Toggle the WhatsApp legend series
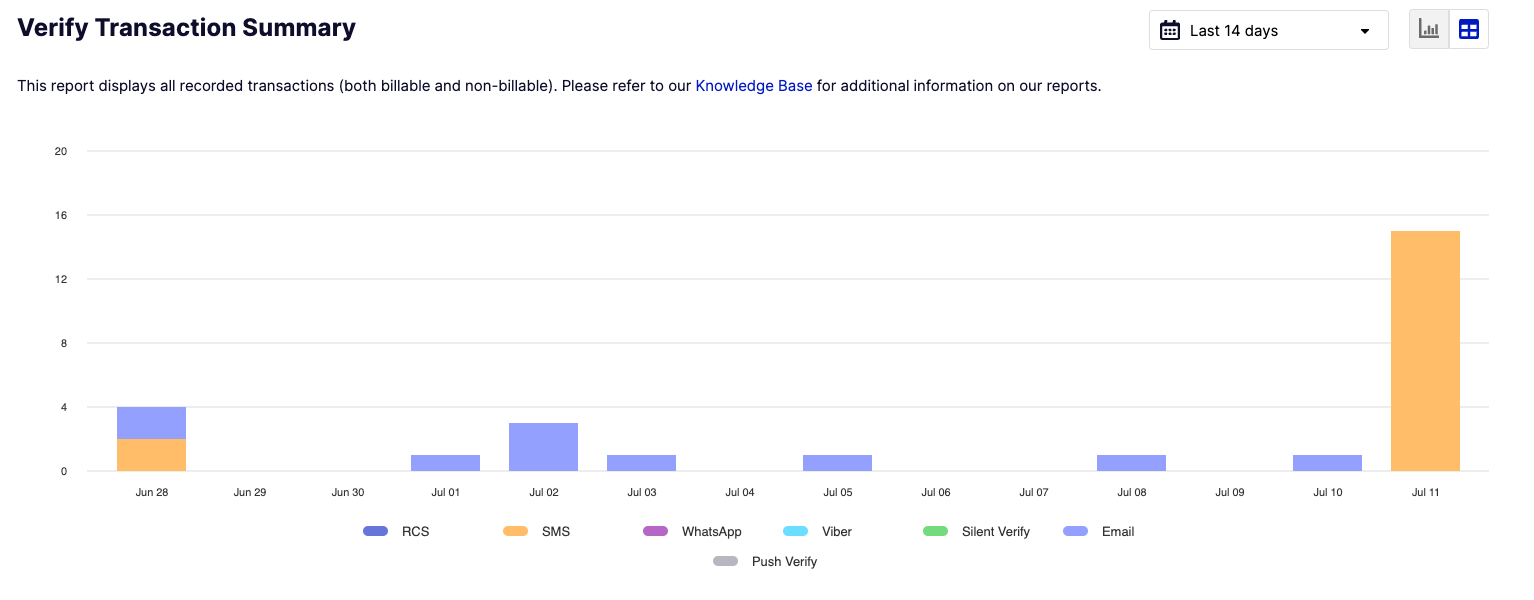This screenshot has width=1534, height=600. tap(692, 532)
